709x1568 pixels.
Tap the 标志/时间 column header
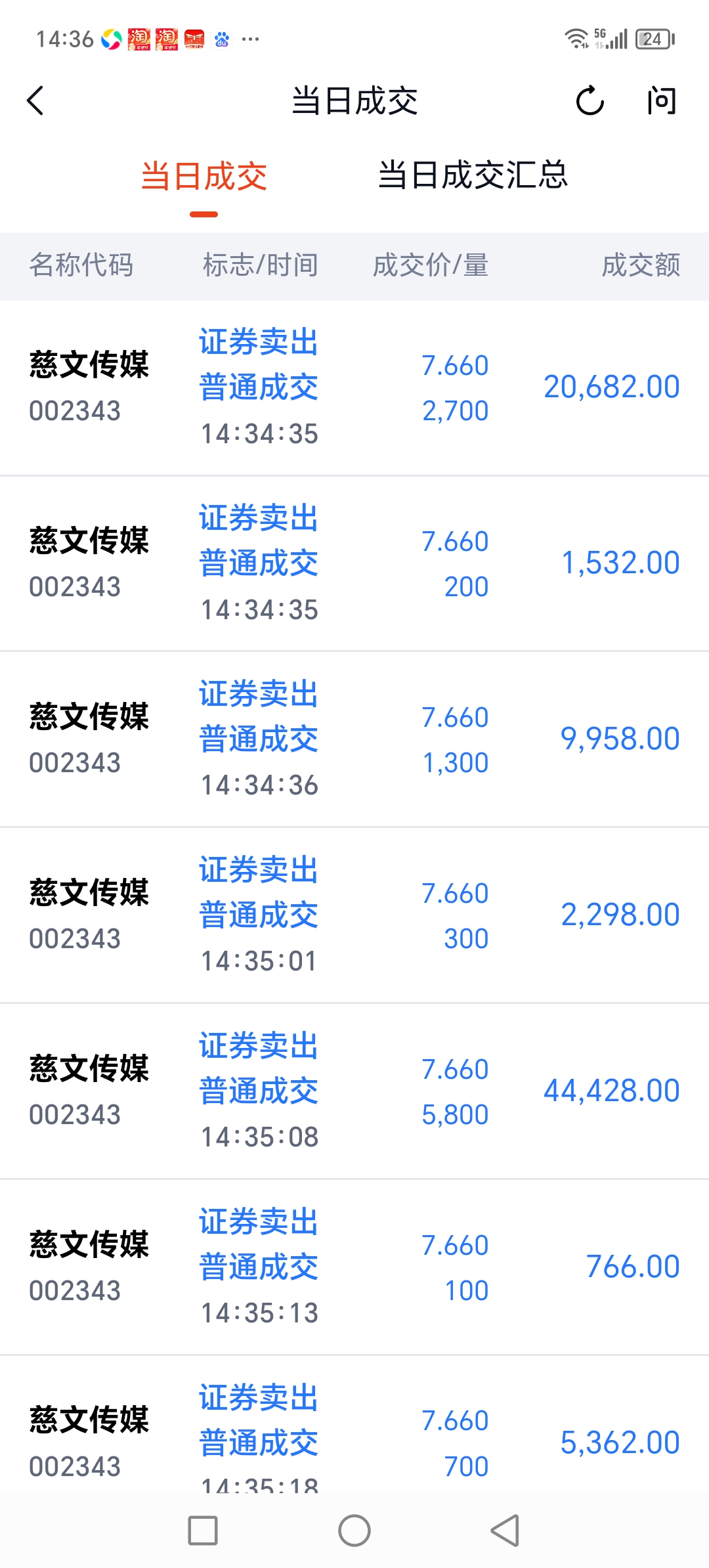coord(261,266)
